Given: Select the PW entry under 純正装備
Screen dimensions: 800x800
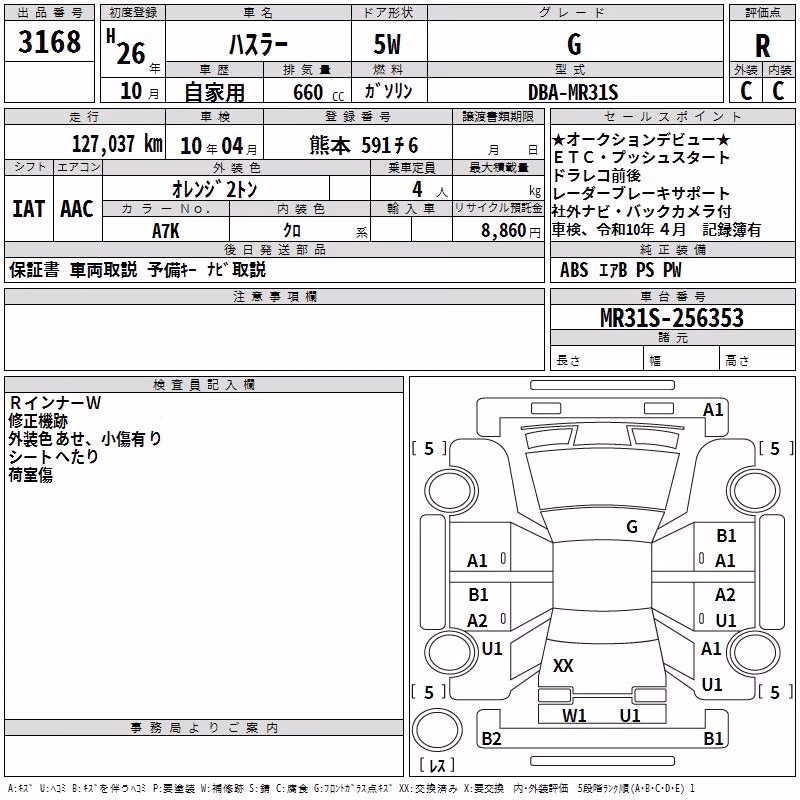Looking at the screenshot, I should coord(672,270).
